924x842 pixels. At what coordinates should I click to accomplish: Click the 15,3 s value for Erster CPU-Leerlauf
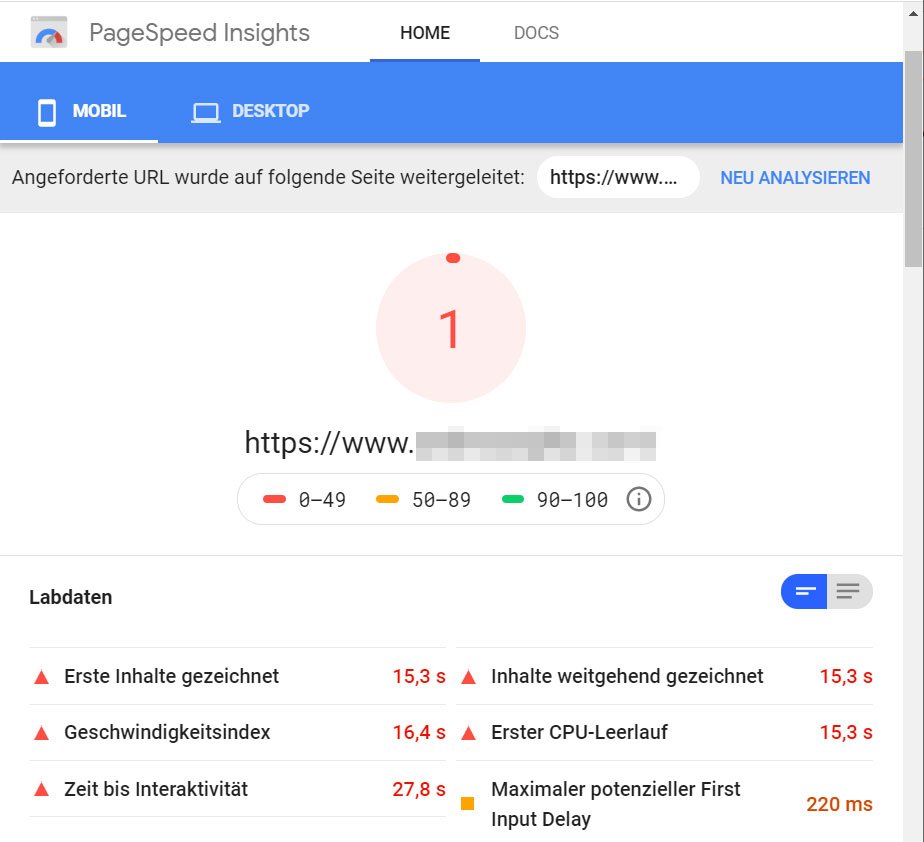[x=846, y=732]
